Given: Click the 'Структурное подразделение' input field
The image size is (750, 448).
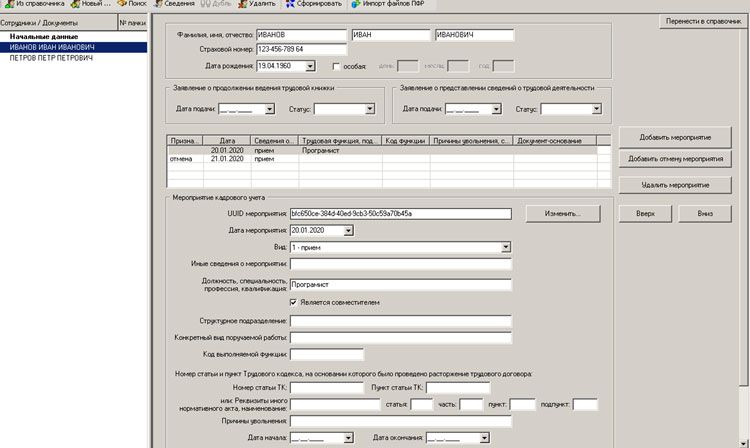Looking at the screenshot, I should pyautogui.click(x=400, y=321).
